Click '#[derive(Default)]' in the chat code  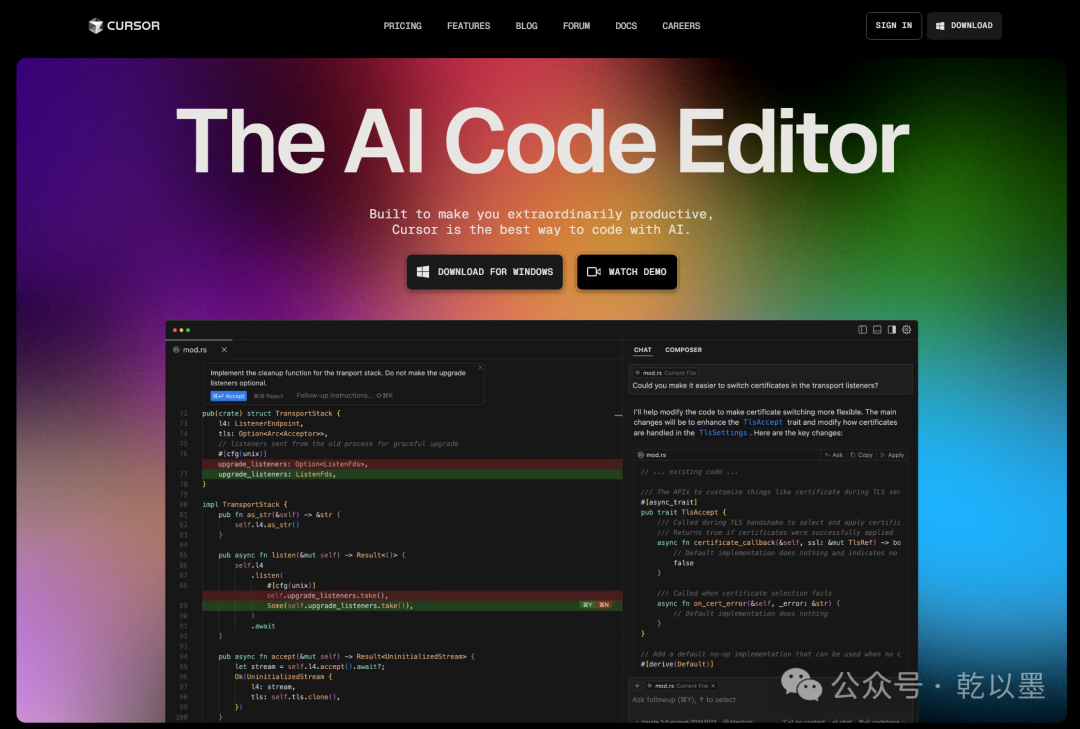(677, 664)
